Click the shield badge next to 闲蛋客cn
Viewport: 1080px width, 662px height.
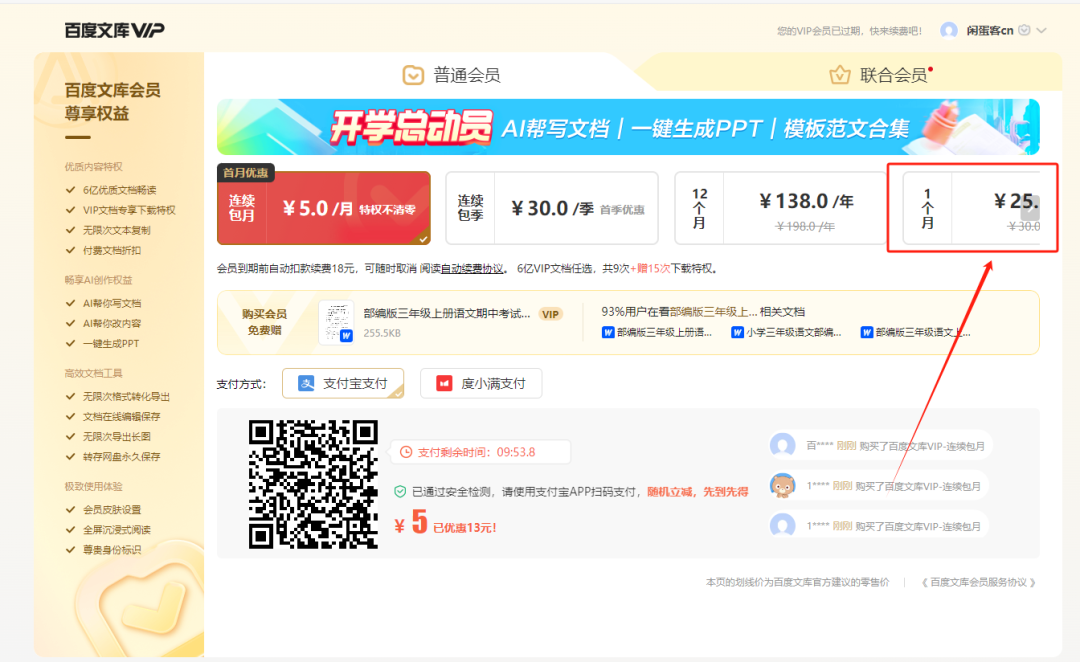pos(1024,30)
